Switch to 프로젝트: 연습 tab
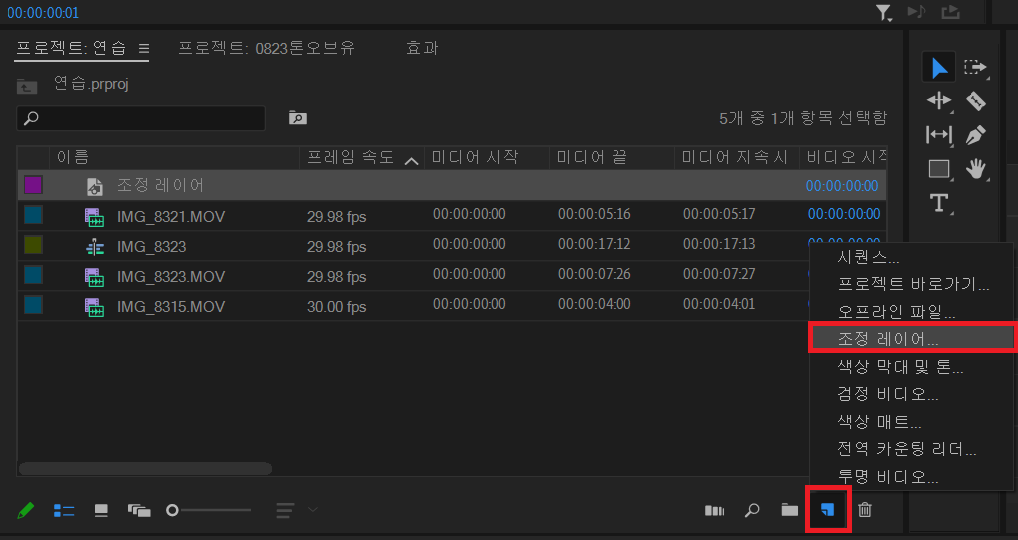1018x540 pixels. pos(71,48)
